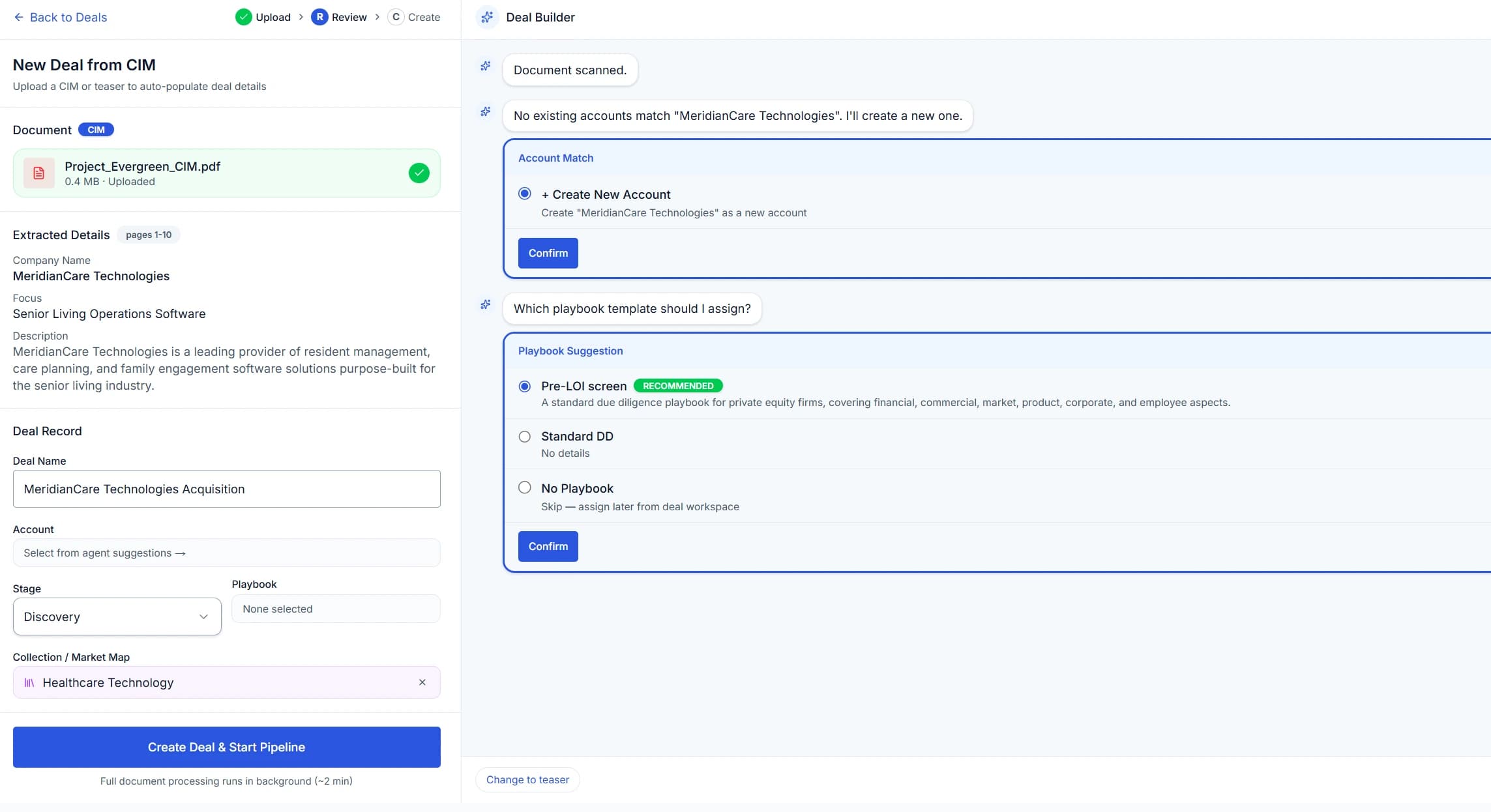Click the green checkmark on the uploaded CIM file
The width and height of the screenshot is (1491, 812).
point(419,173)
